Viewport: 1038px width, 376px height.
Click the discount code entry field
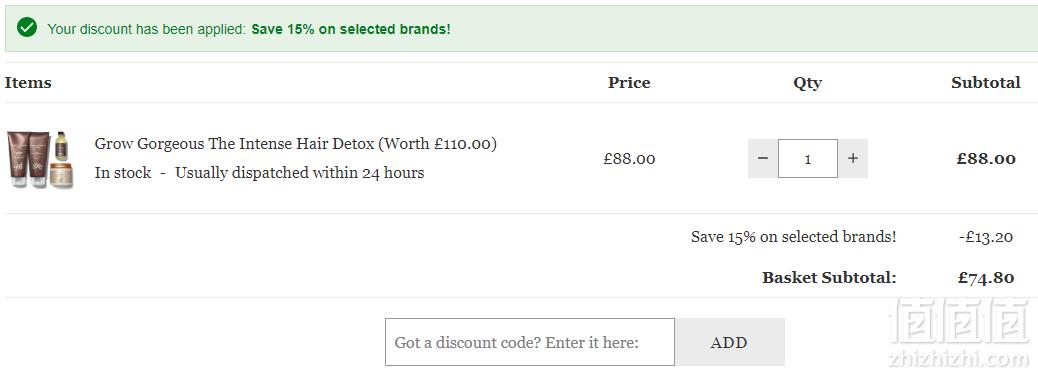530,342
